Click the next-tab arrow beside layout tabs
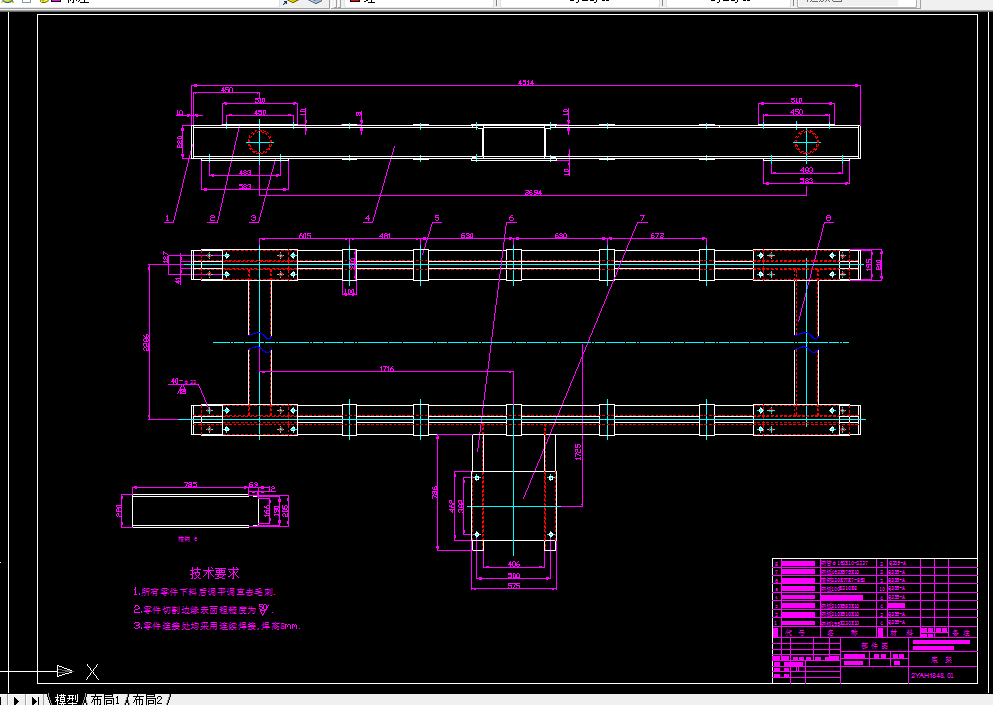 tap(17, 700)
